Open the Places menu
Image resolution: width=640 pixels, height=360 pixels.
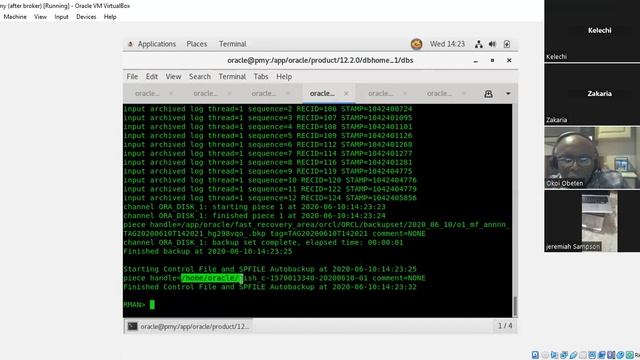197,44
